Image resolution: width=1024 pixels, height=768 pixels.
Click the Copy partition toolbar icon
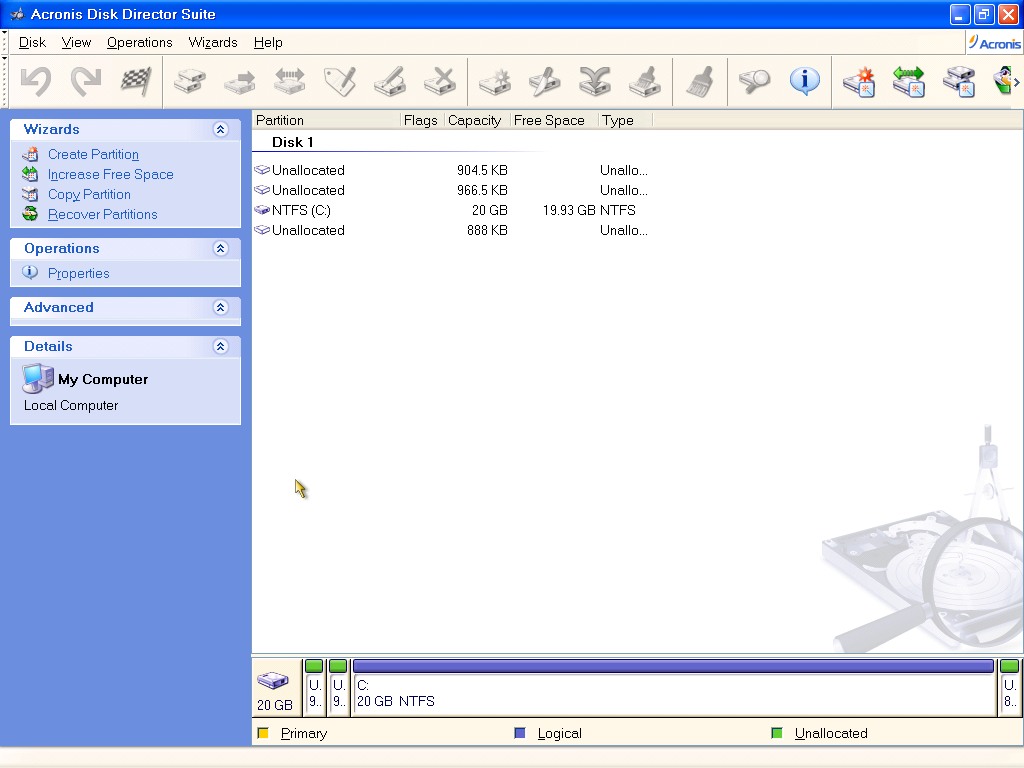pos(190,82)
